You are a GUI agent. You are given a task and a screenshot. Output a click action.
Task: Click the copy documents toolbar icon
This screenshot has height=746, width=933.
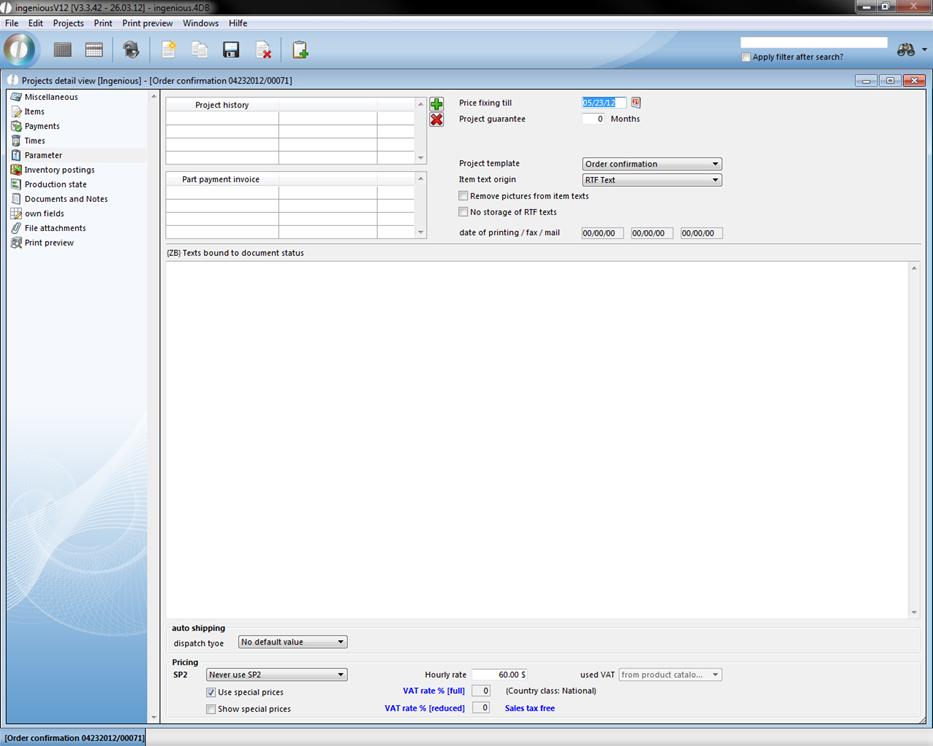coord(200,50)
